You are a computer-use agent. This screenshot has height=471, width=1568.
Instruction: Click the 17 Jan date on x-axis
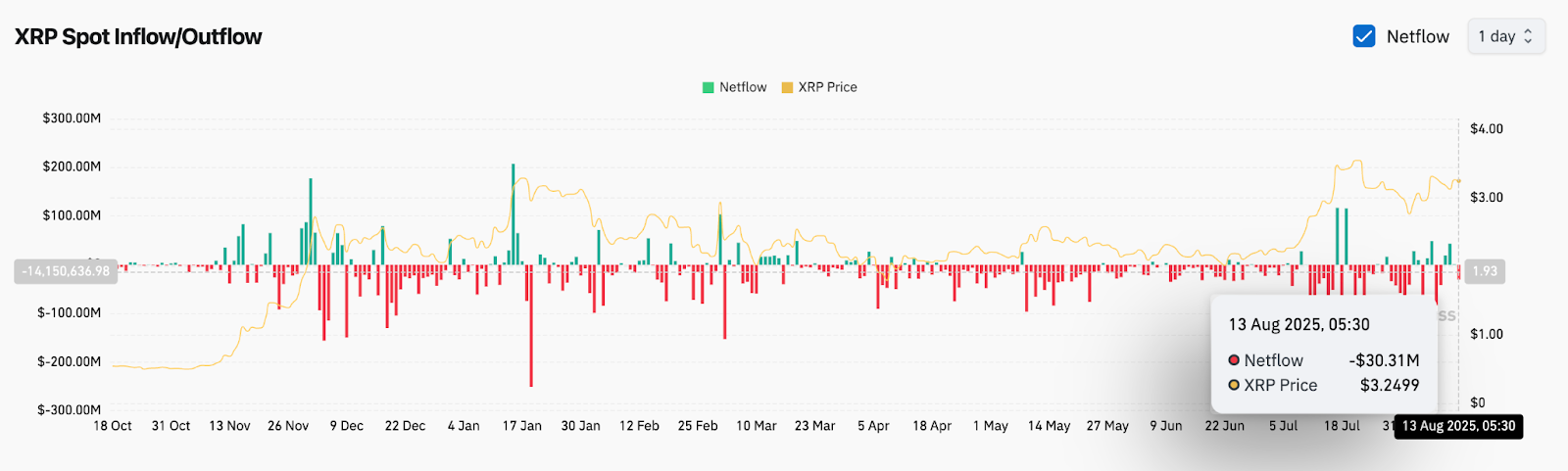(521, 426)
